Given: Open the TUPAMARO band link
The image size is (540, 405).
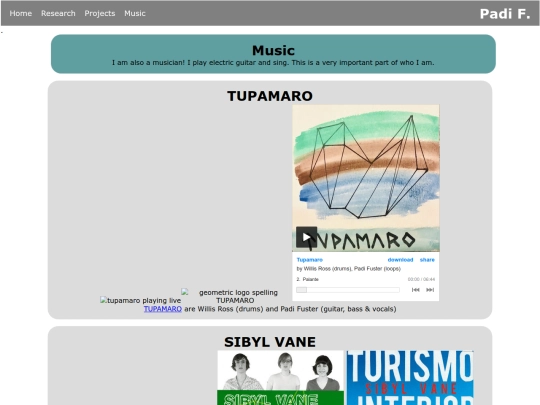Looking at the screenshot, I should 163,309.
